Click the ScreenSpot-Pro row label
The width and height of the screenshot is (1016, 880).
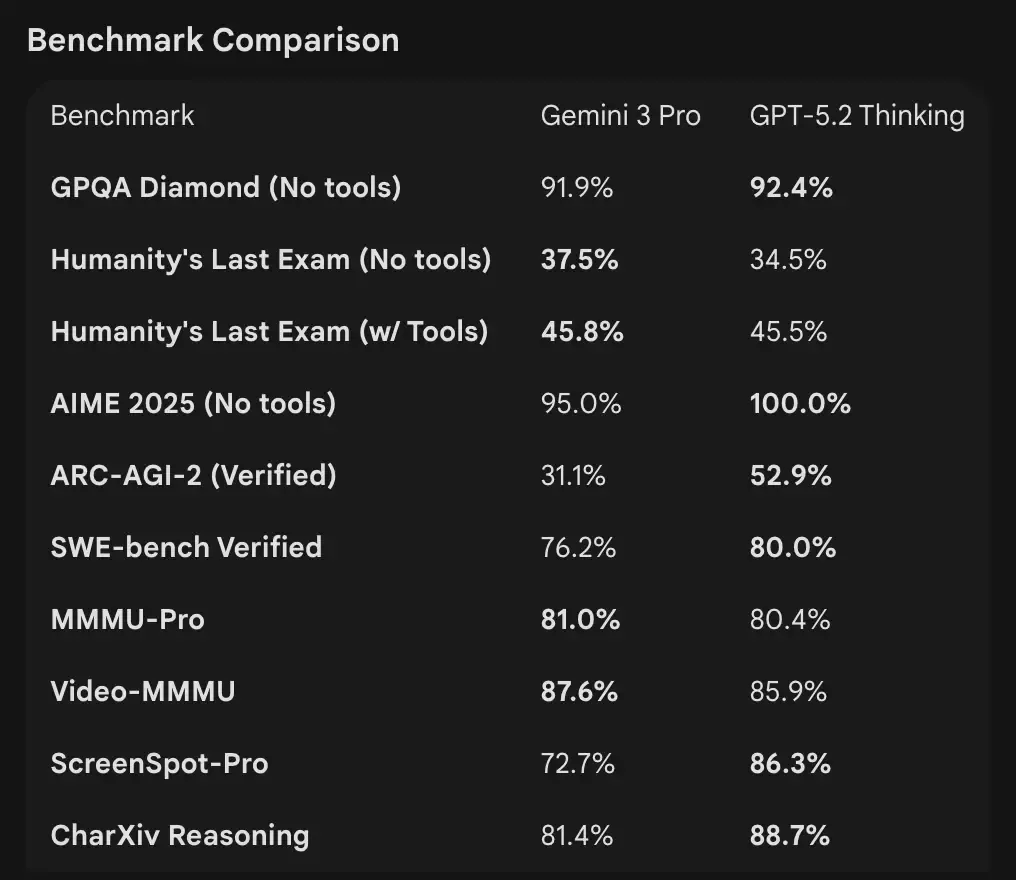[160, 764]
